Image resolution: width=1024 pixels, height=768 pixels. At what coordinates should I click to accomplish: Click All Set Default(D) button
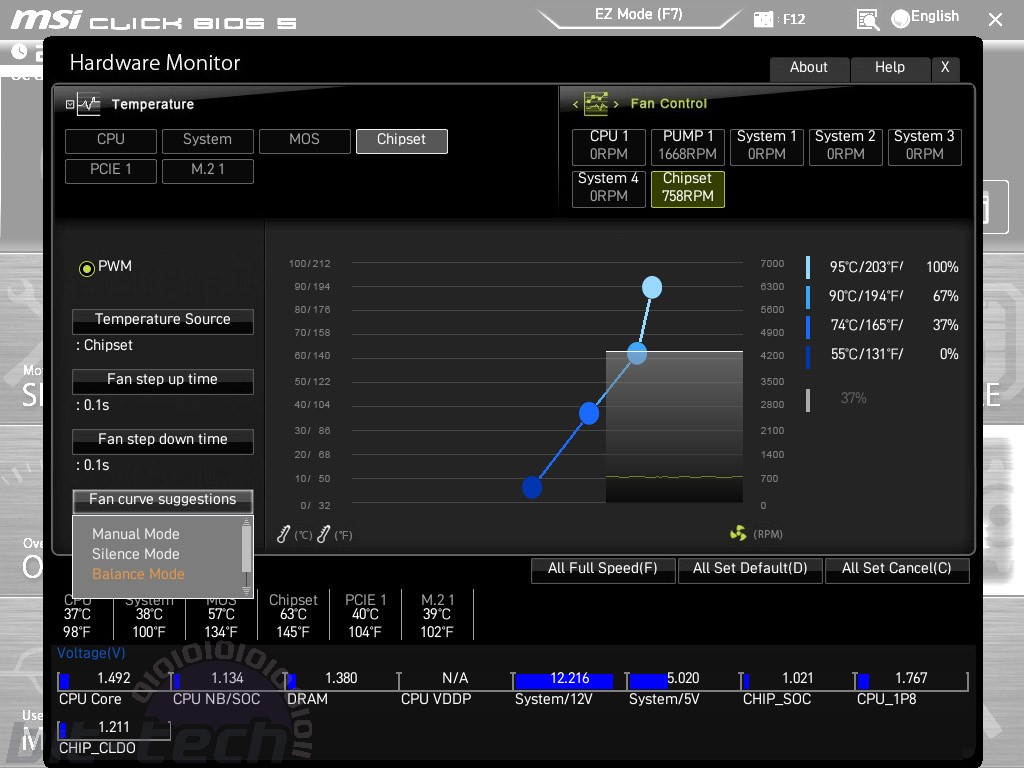pyautogui.click(x=750, y=569)
